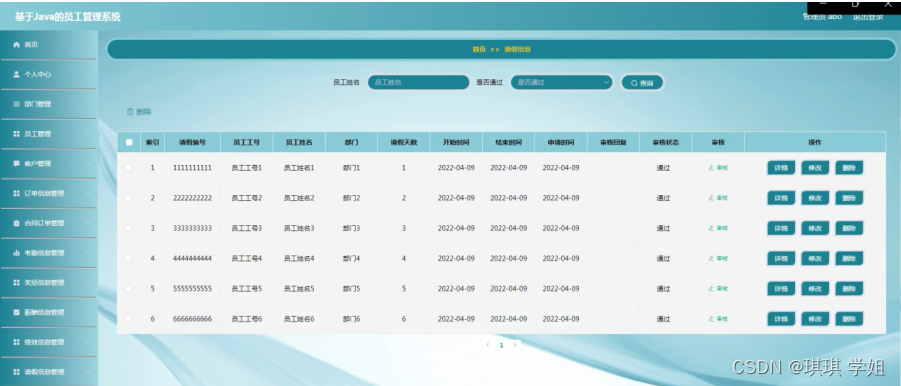Click the 审核 audit icon for 员工姓名5
Viewport: 901px width, 386px height.
point(711,289)
